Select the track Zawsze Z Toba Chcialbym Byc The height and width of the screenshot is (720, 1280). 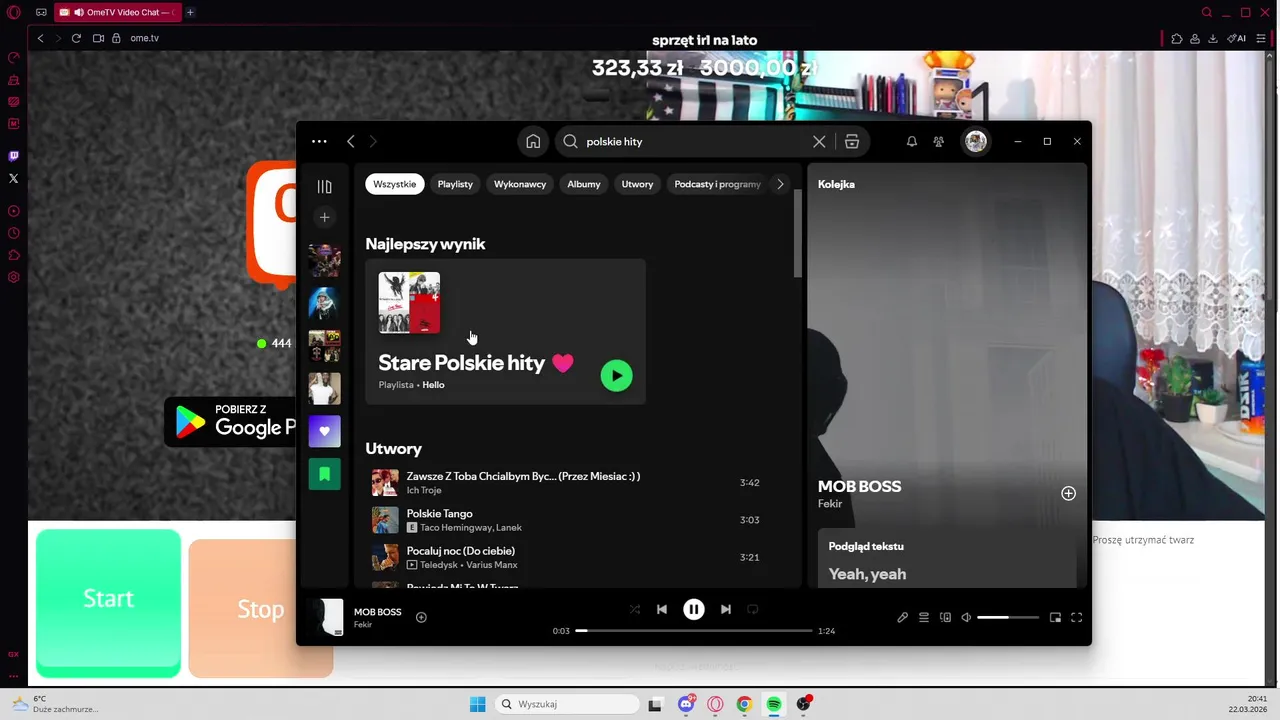(523, 476)
